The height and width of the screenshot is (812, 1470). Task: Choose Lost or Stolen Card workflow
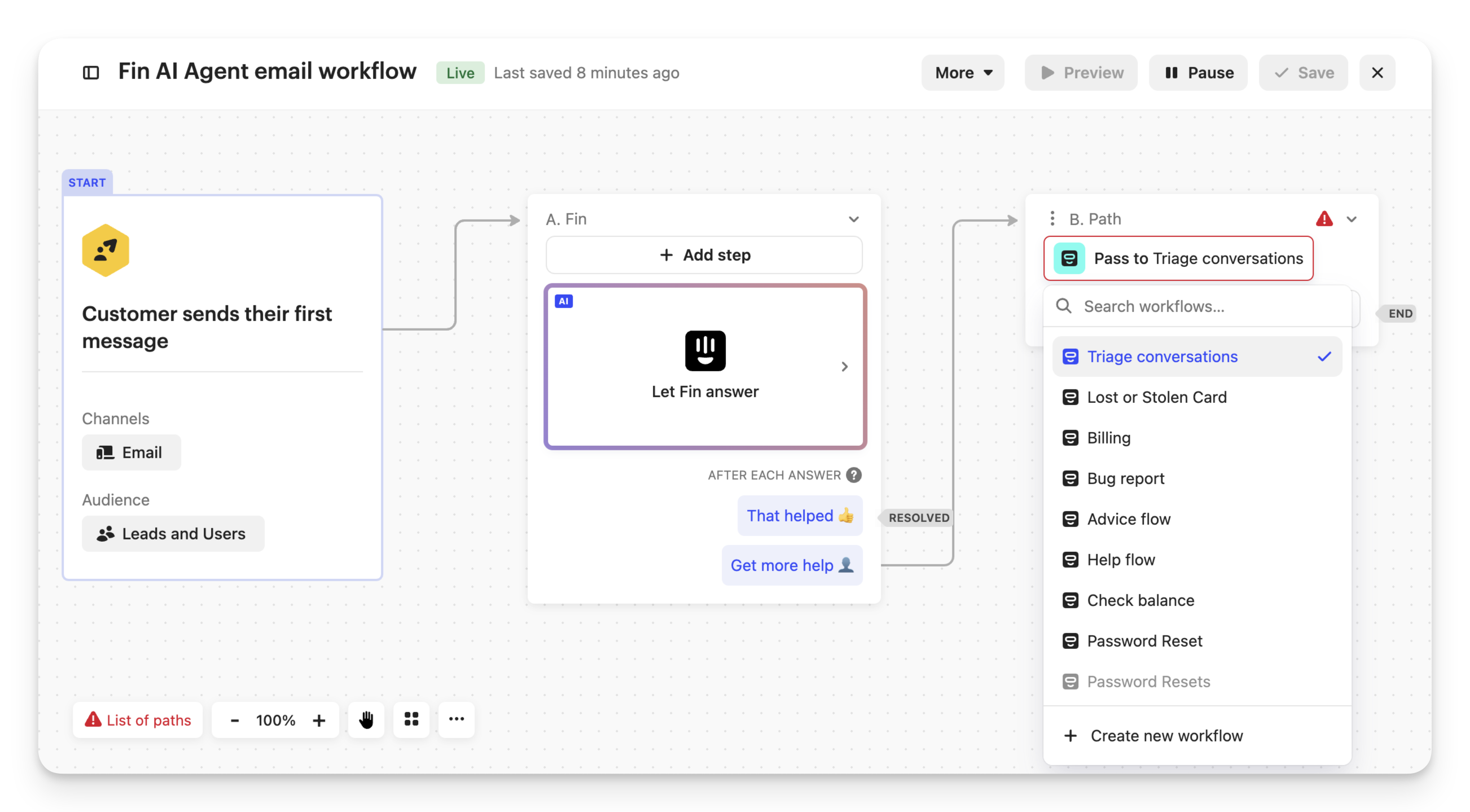point(1197,397)
